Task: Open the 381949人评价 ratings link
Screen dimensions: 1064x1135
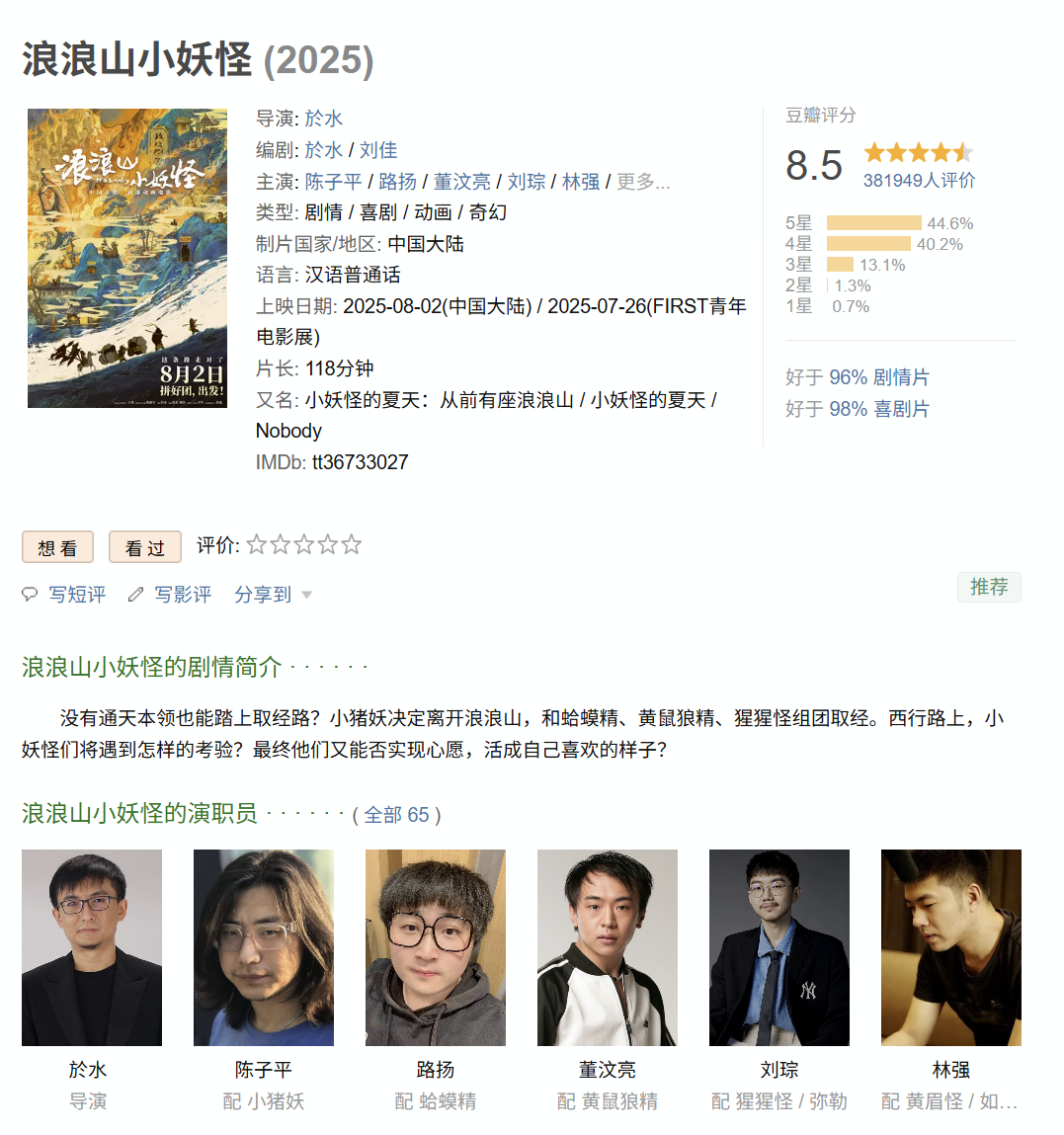Action: (x=919, y=180)
